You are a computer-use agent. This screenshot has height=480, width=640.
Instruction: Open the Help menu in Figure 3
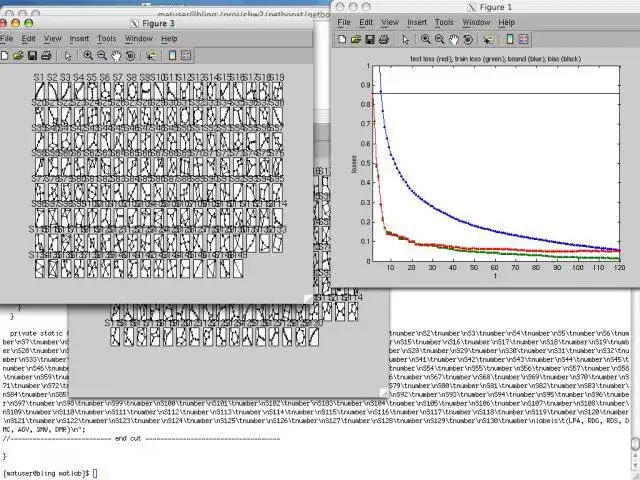click(x=169, y=39)
